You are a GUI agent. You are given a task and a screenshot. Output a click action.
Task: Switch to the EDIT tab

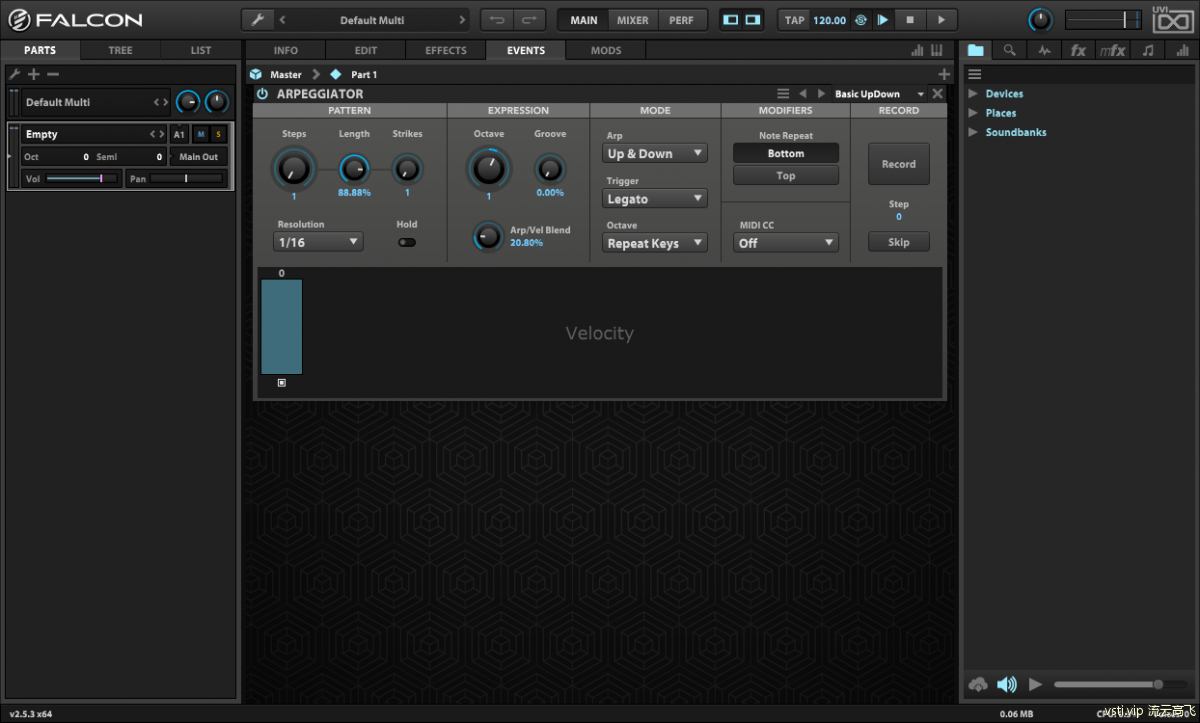coord(366,50)
